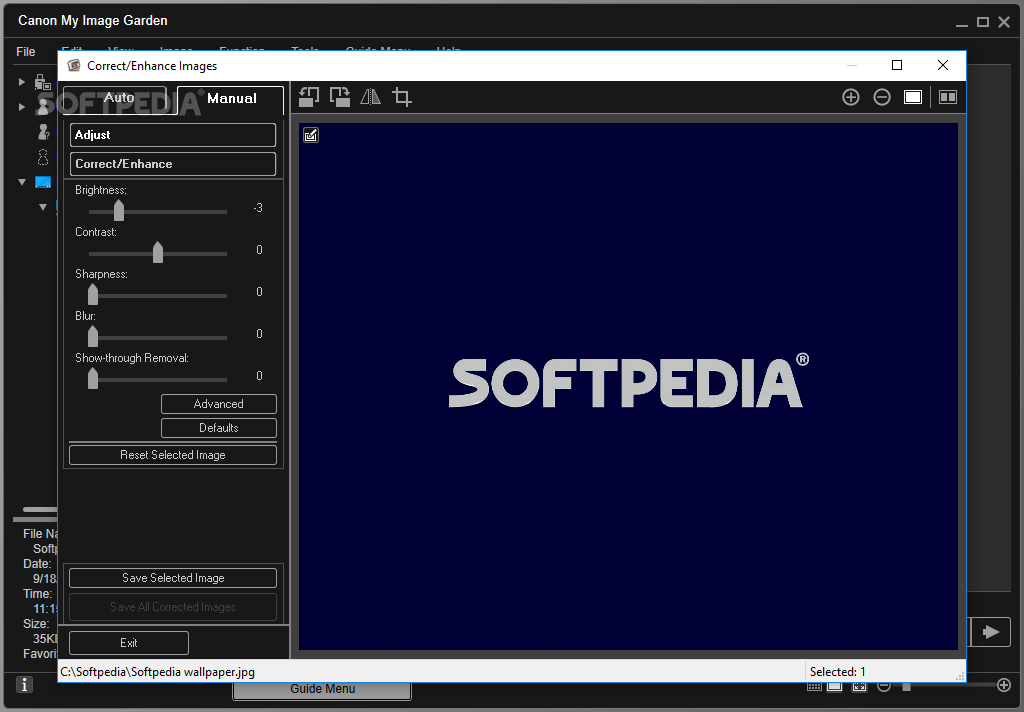Flip the image horizontally
The image size is (1024, 712).
point(370,97)
